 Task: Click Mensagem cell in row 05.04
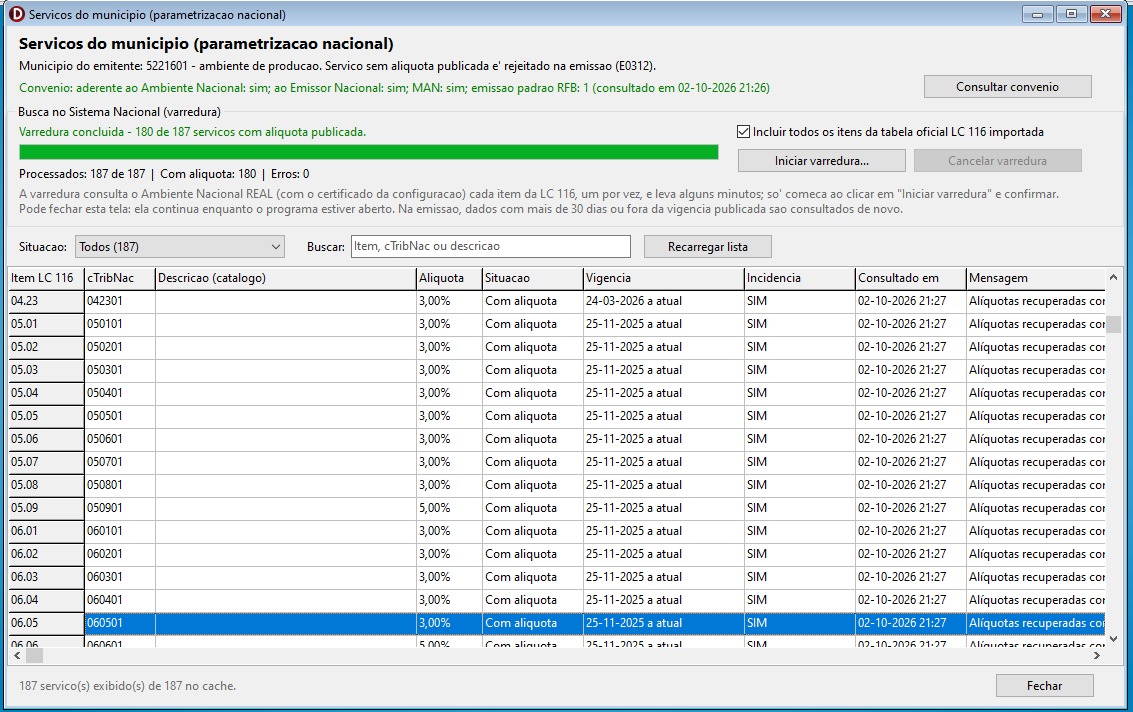coord(1035,393)
